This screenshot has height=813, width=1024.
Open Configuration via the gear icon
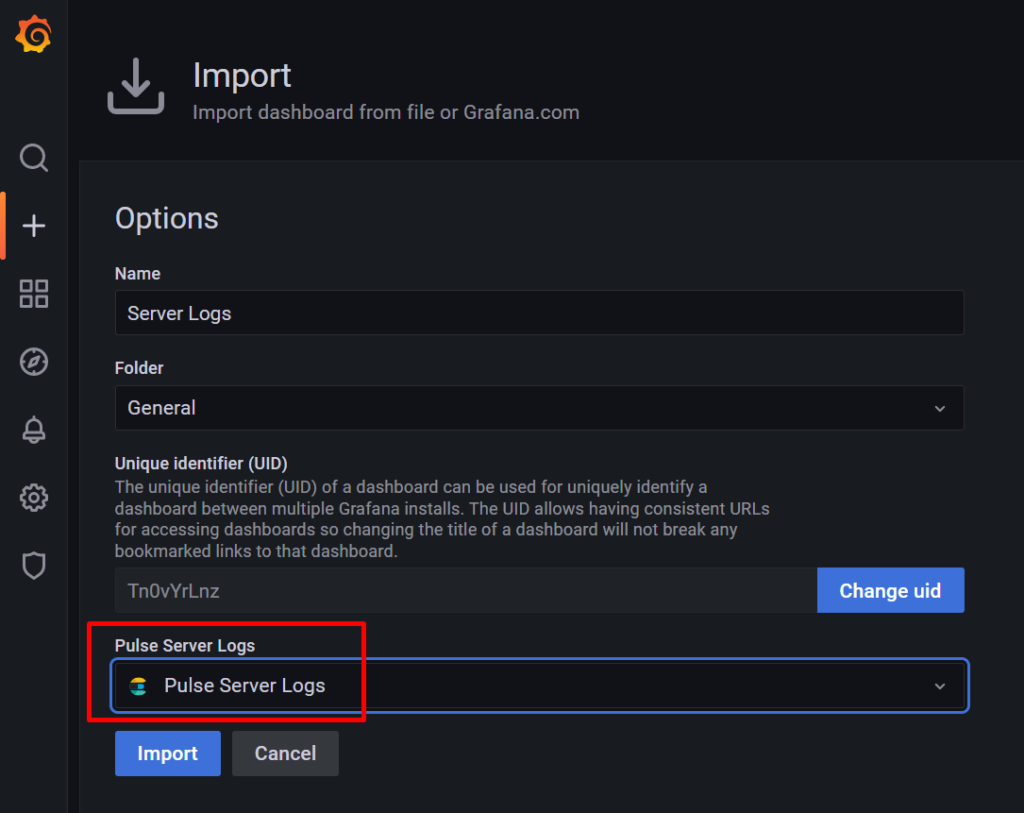tap(34, 498)
